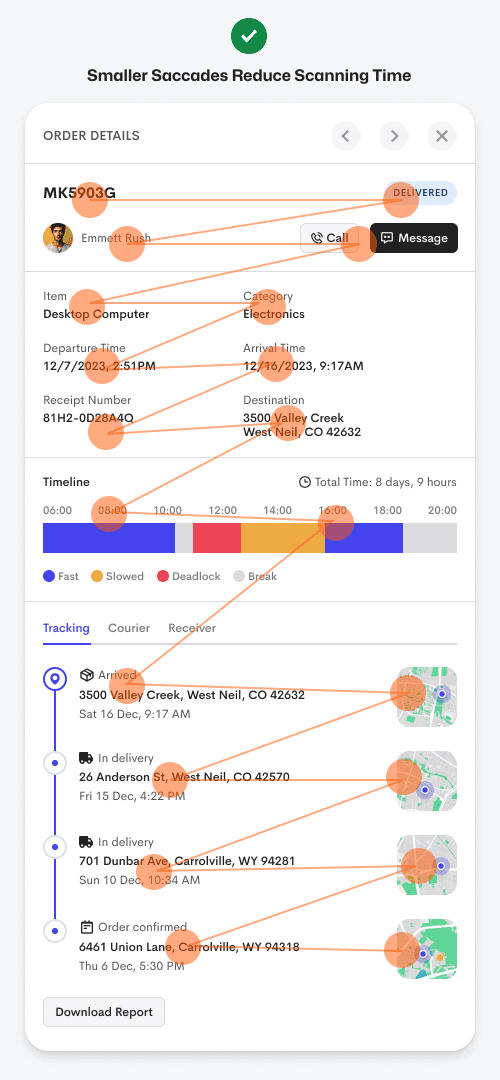Click the red Deadlock segment in timeline
The image size is (500, 1080).
point(217,538)
